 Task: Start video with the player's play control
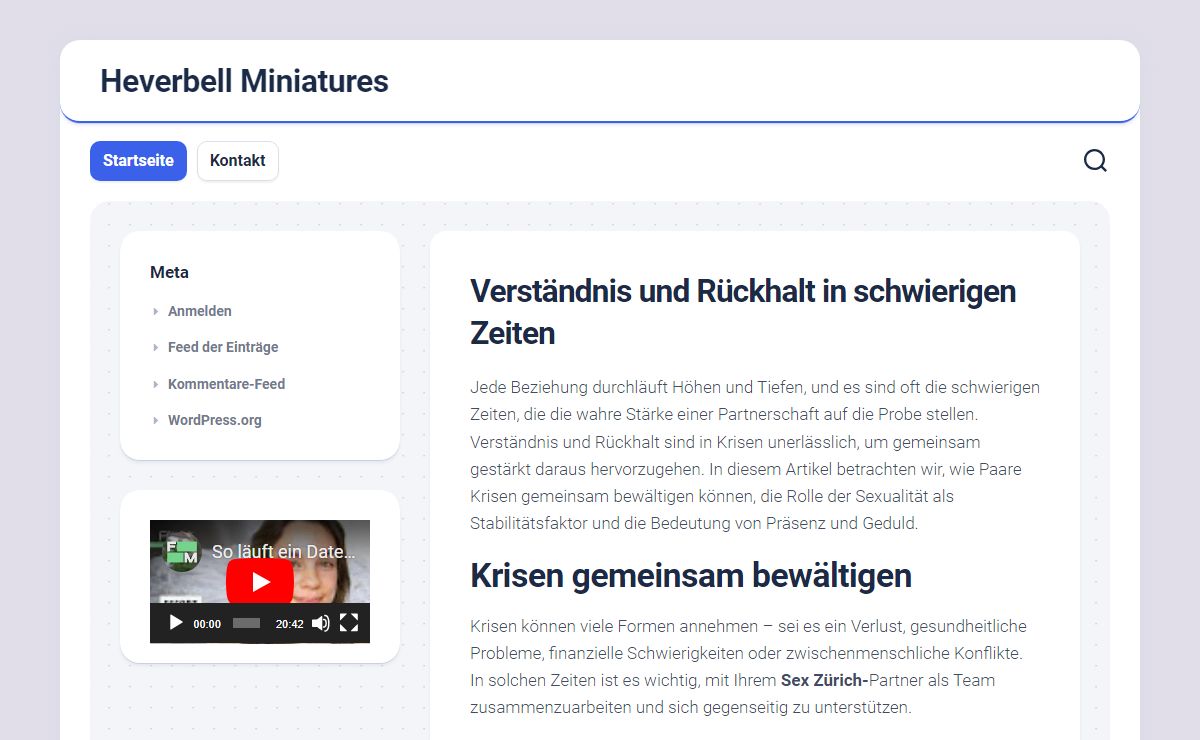pyautogui.click(x=176, y=623)
